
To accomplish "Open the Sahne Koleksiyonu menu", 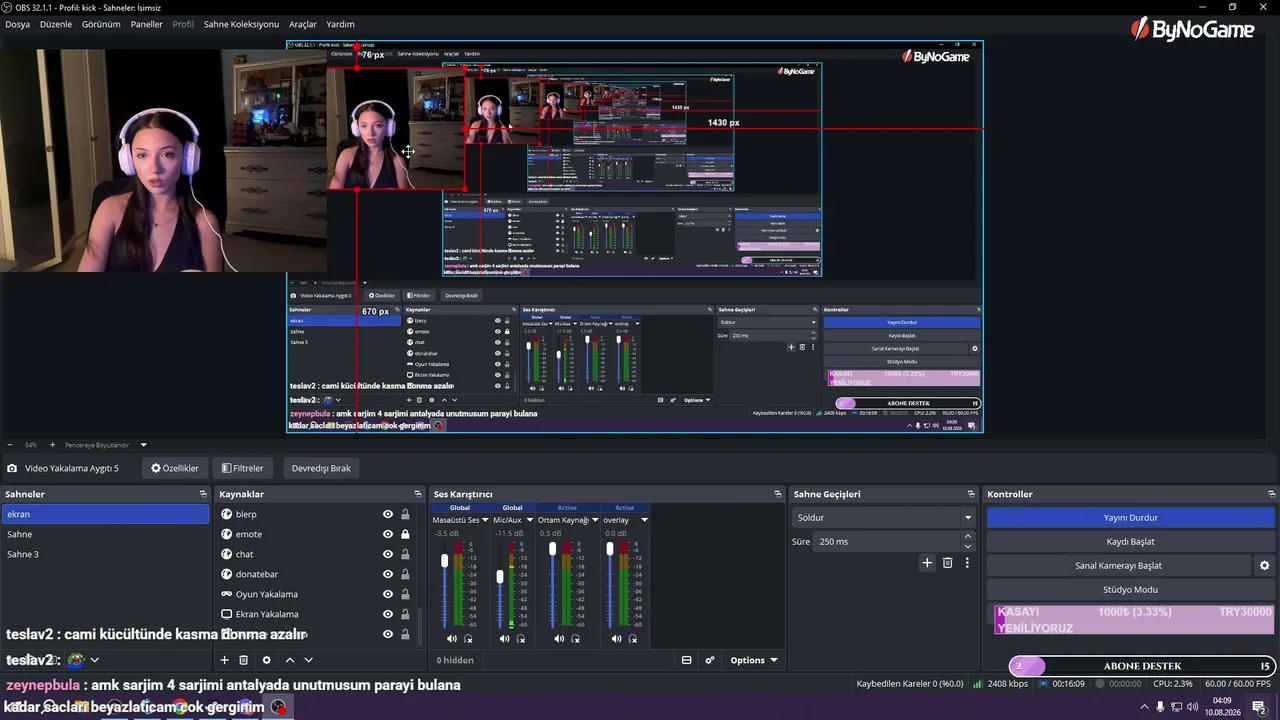I will pos(241,24).
